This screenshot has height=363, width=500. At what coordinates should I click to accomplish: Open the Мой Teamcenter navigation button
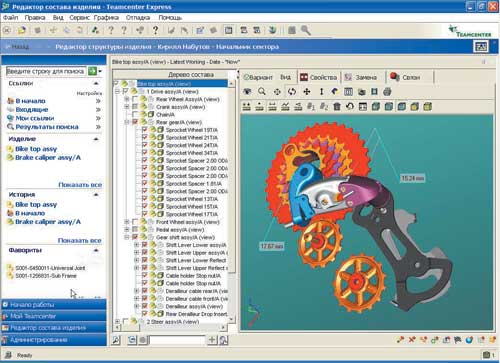54,316
